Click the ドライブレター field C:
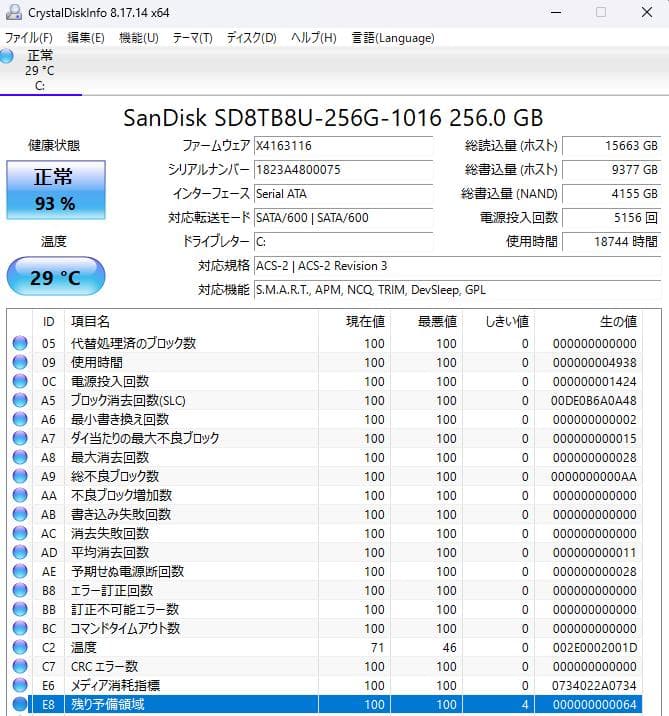 pos(343,242)
